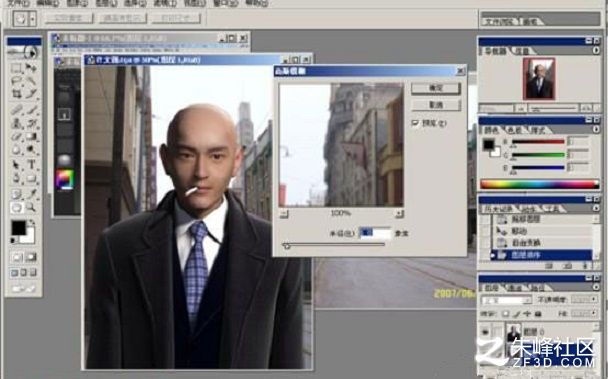Open the layer blend mode dropdown

point(506,300)
